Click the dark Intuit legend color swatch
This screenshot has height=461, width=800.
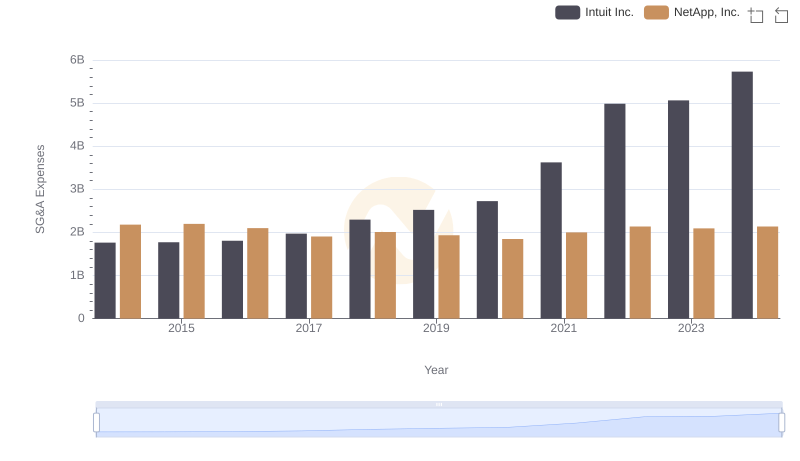567,12
